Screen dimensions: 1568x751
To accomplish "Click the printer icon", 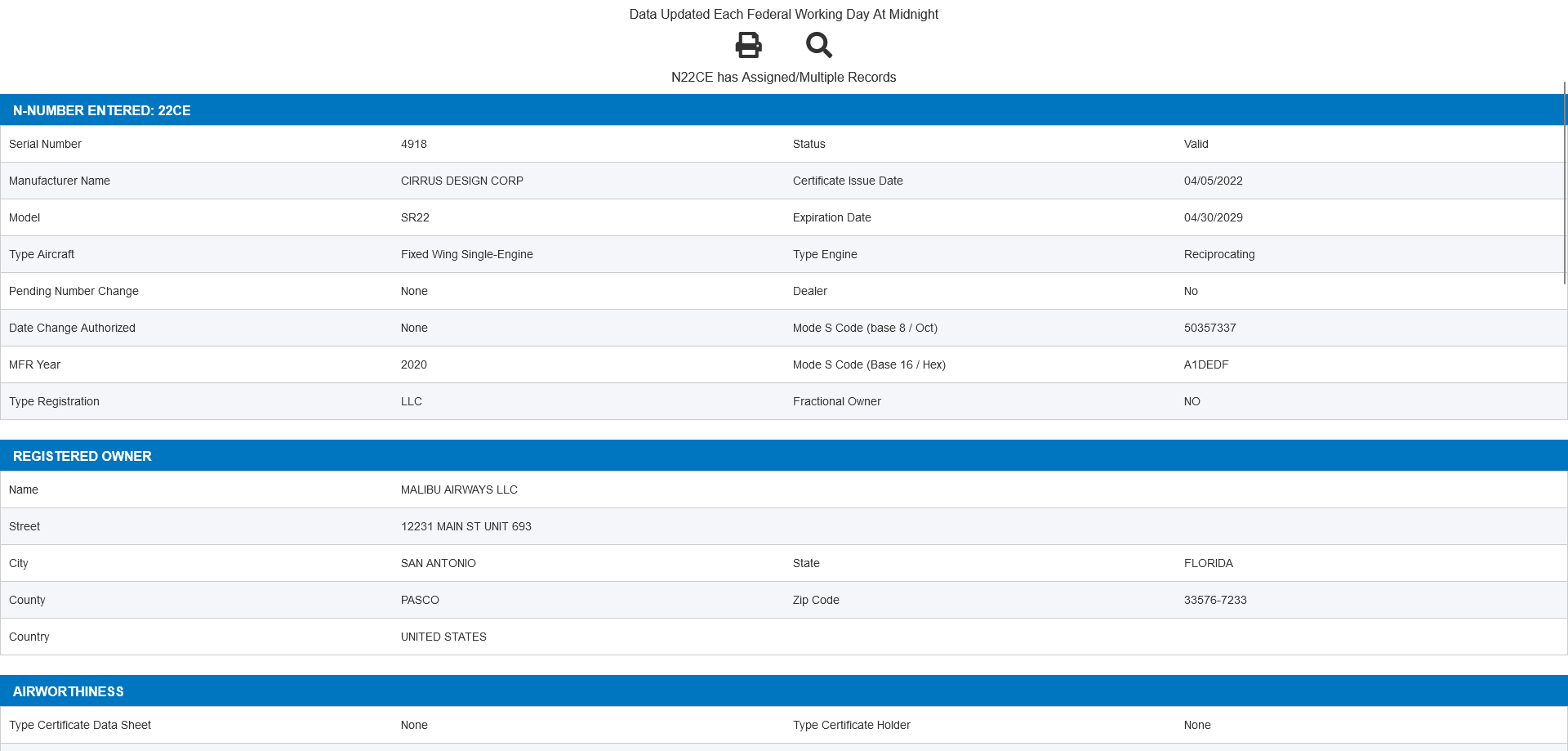I will [748, 45].
